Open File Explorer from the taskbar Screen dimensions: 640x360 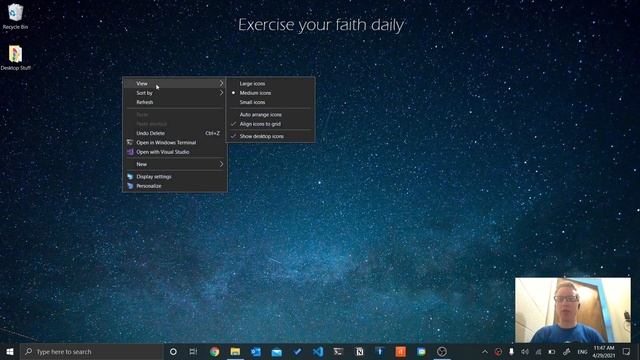(x=235, y=351)
